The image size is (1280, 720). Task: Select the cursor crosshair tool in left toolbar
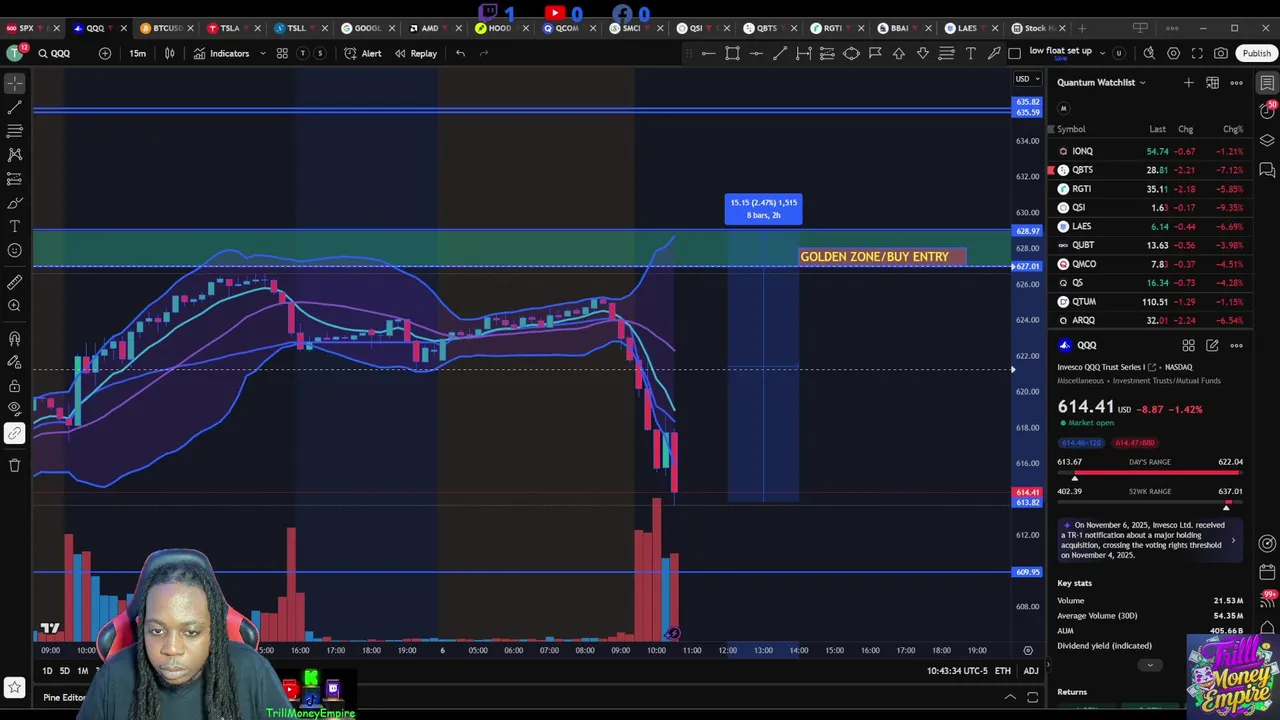[14, 84]
